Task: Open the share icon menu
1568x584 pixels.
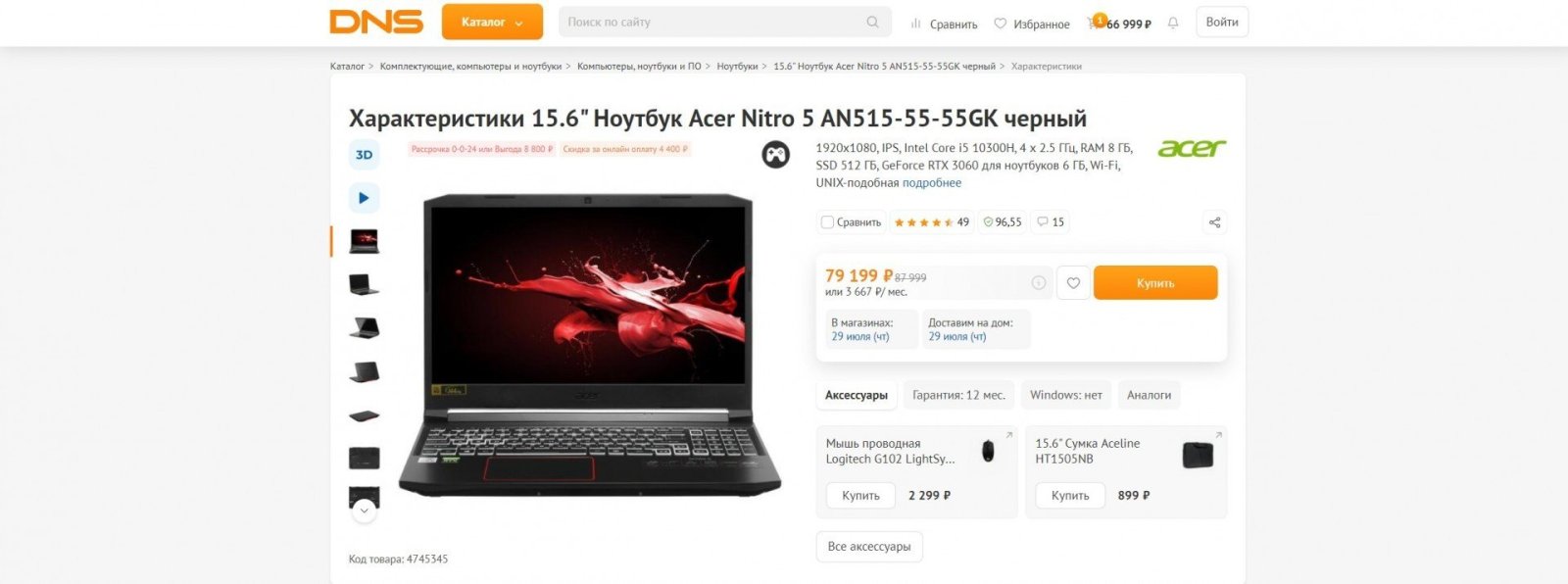Action: (1214, 222)
